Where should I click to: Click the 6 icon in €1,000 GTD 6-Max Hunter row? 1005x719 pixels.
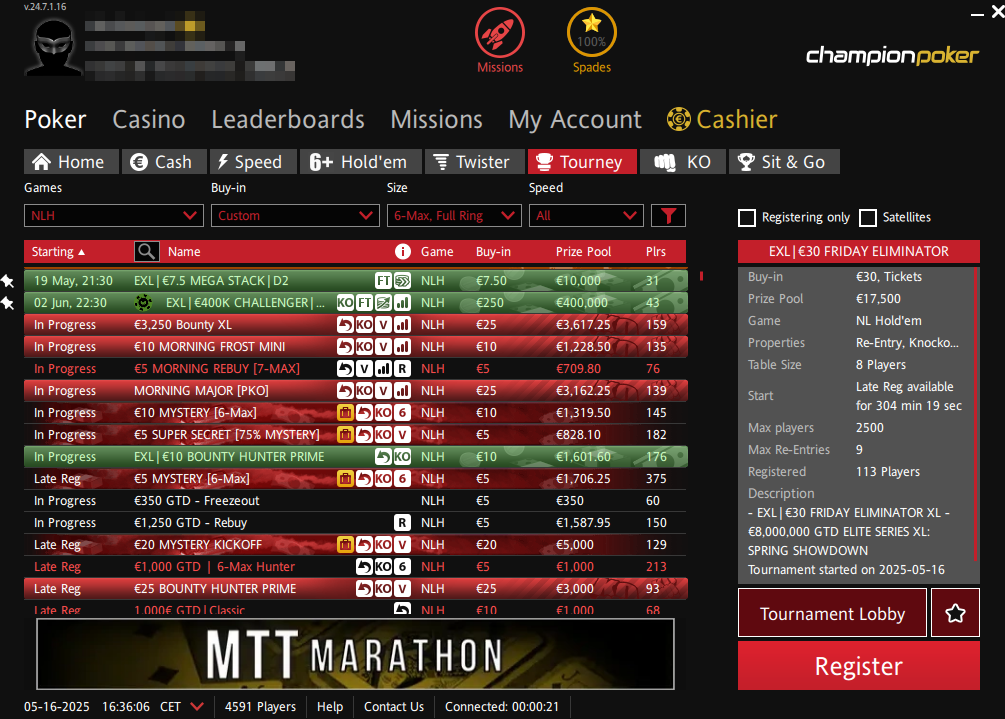coord(402,566)
